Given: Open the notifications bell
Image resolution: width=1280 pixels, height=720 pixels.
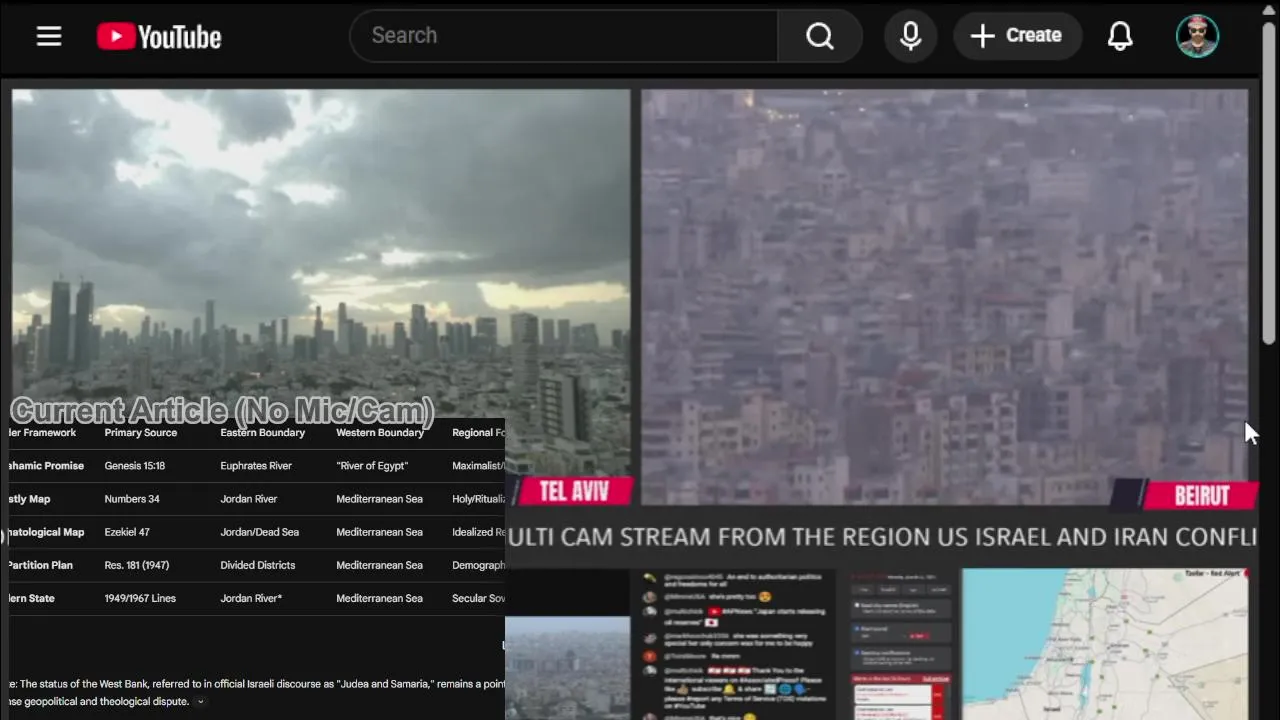Looking at the screenshot, I should [x=1120, y=36].
